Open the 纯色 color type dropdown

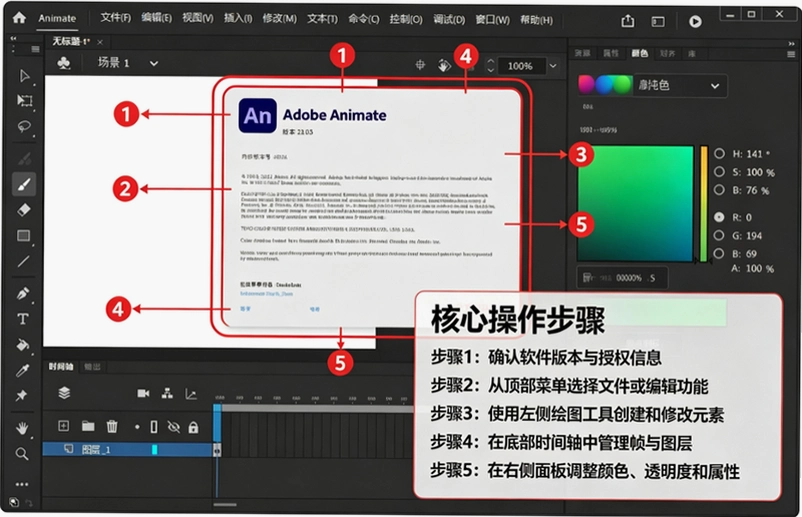[x=679, y=85]
